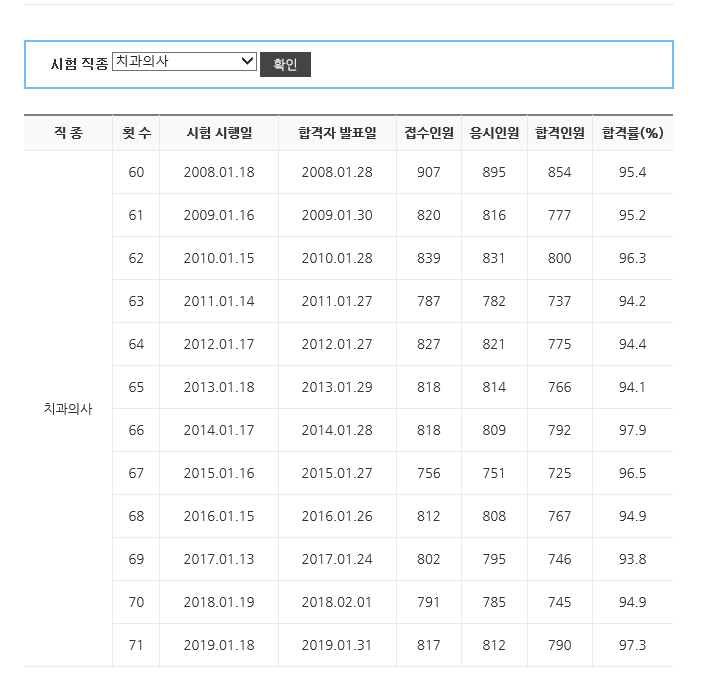Select round number 65 cell
This screenshot has width=712, height=673.
tap(136, 387)
